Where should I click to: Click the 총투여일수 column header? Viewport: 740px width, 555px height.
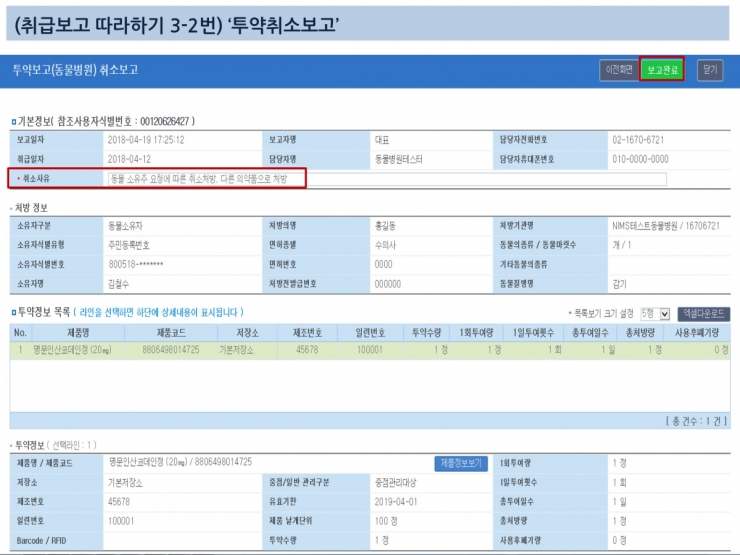point(591,332)
